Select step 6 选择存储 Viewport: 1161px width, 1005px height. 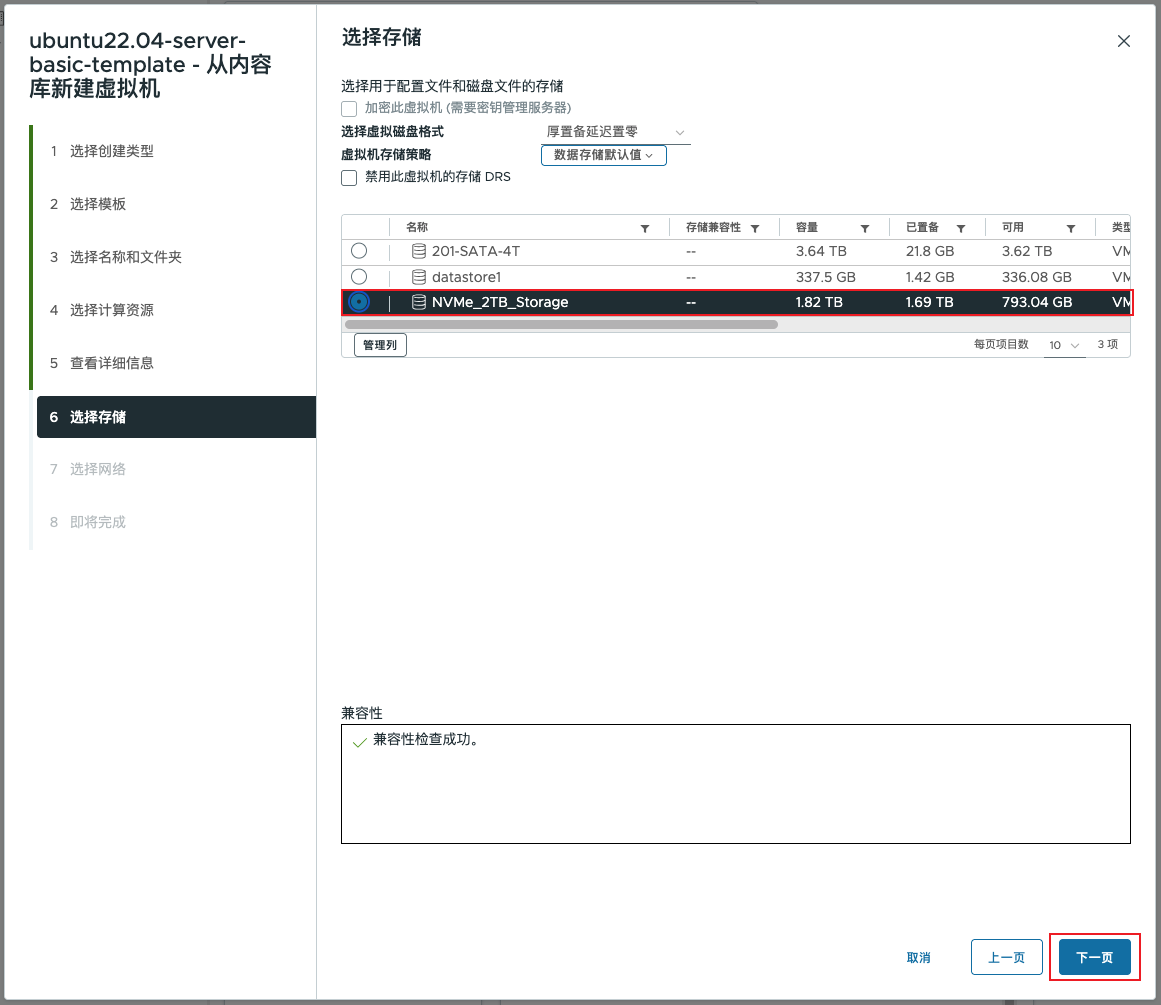[176, 417]
